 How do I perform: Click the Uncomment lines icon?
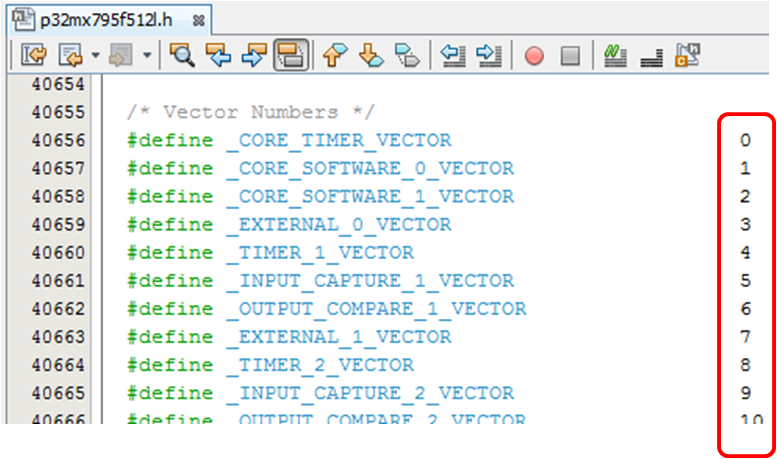pos(652,56)
